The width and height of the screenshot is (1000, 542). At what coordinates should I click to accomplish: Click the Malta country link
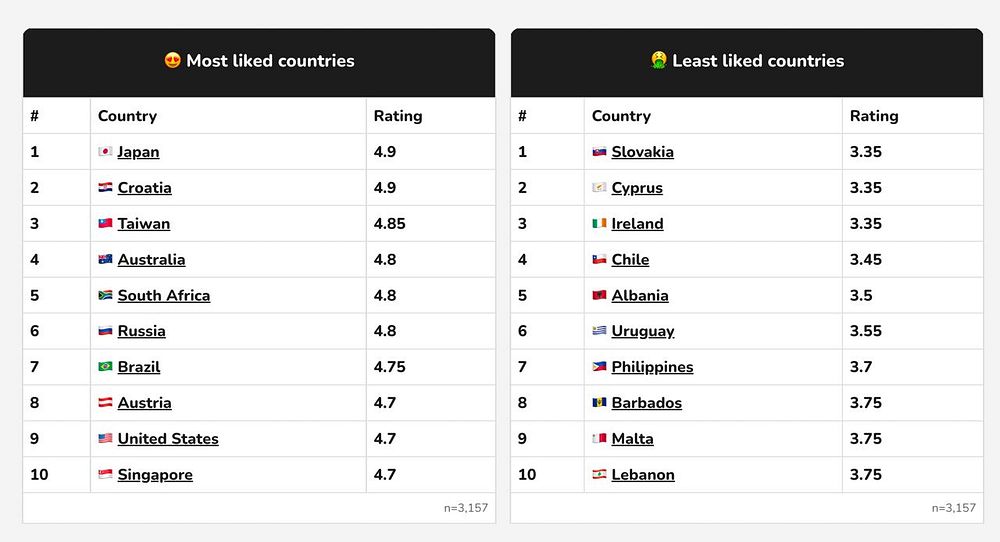point(632,438)
